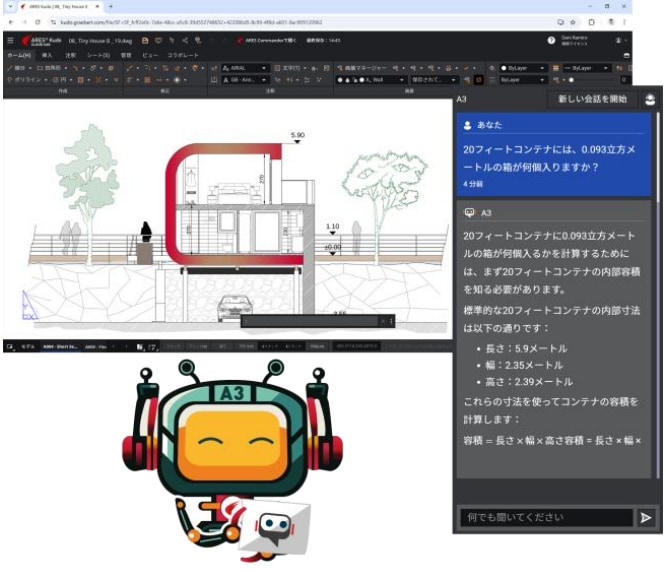Click the share drawing icon
Viewport: 666px width, 572px height.
[x=185, y=40]
